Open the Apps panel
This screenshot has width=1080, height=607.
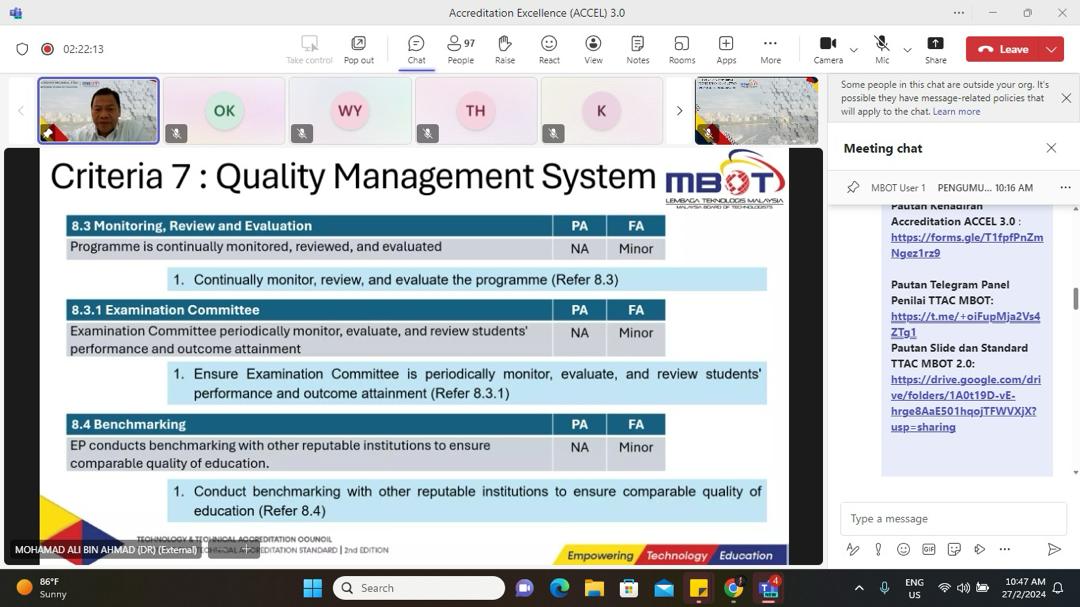click(x=726, y=48)
